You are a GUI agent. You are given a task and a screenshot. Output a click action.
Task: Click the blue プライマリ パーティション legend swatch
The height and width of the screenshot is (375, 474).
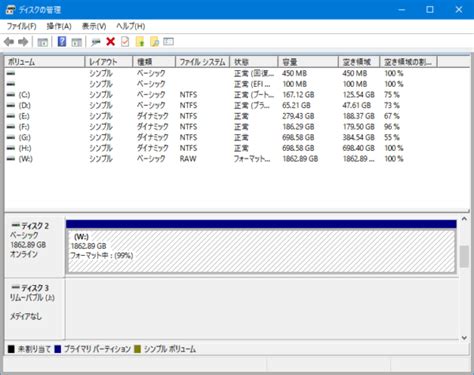58,349
